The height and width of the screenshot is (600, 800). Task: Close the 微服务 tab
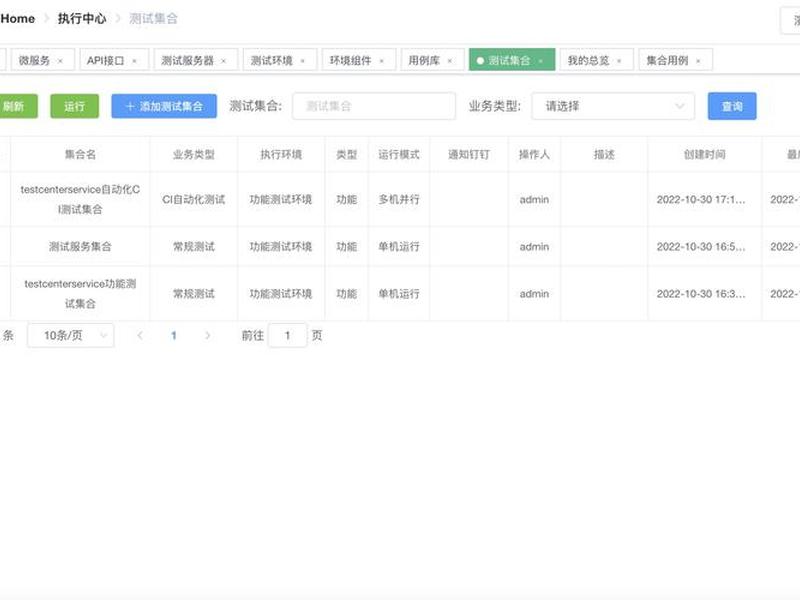[x=60, y=61]
